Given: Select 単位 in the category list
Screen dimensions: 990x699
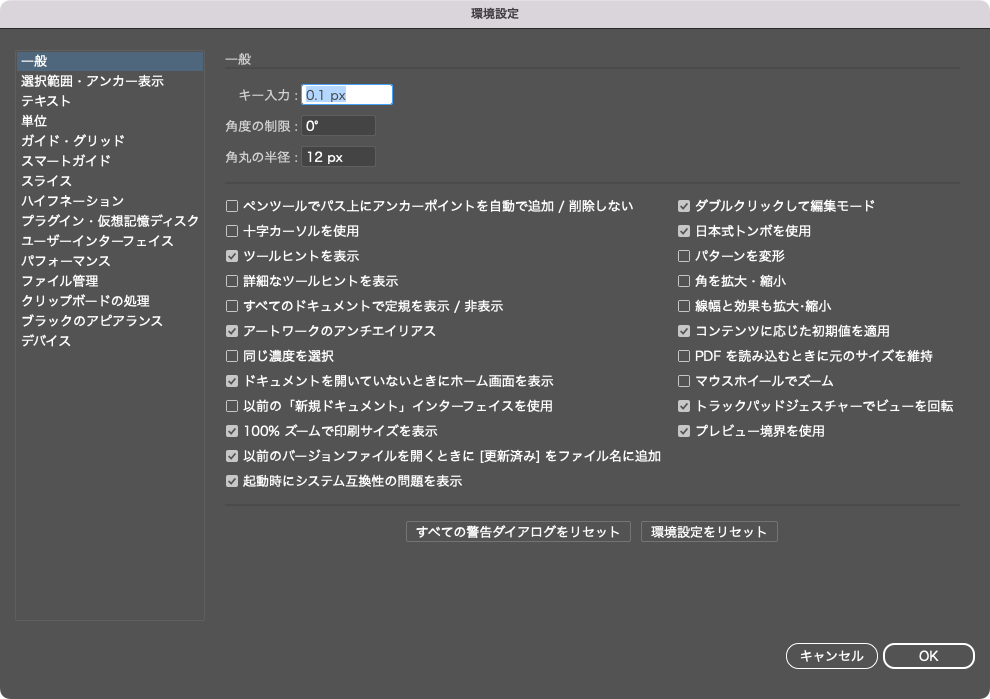Looking at the screenshot, I should tap(34, 121).
